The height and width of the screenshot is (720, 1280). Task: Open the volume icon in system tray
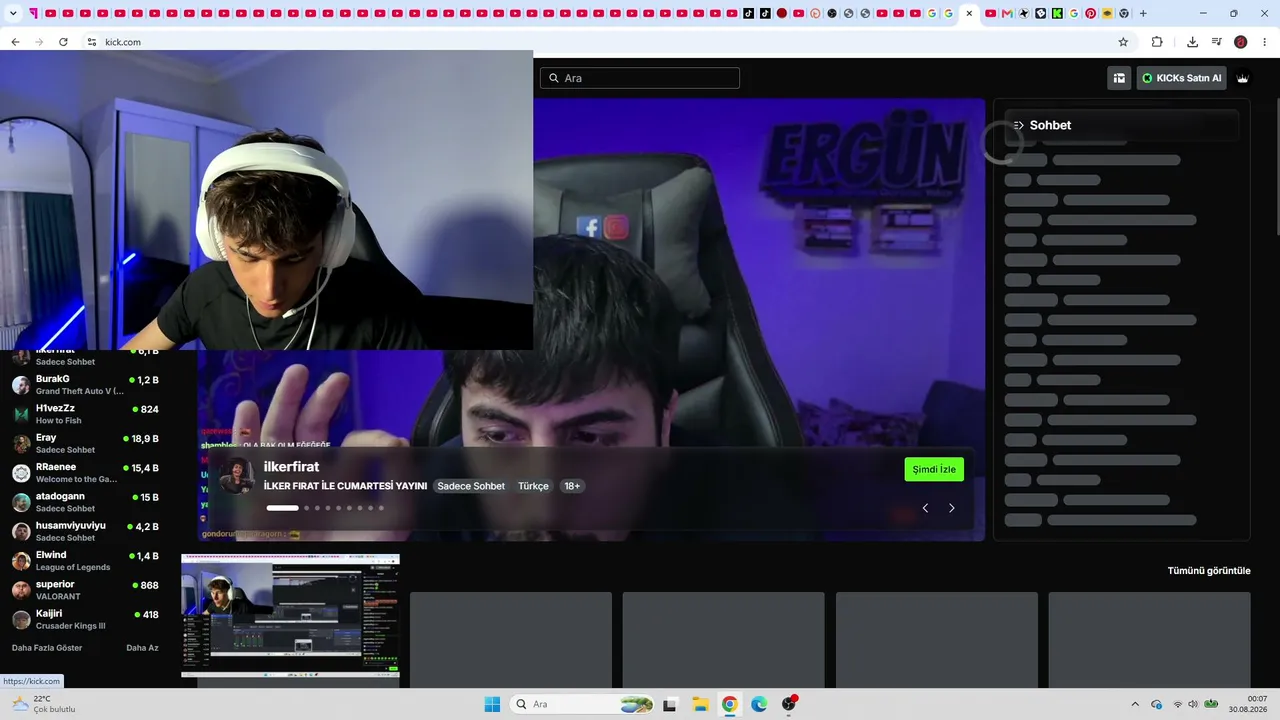pyautogui.click(x=1192, y=704)
